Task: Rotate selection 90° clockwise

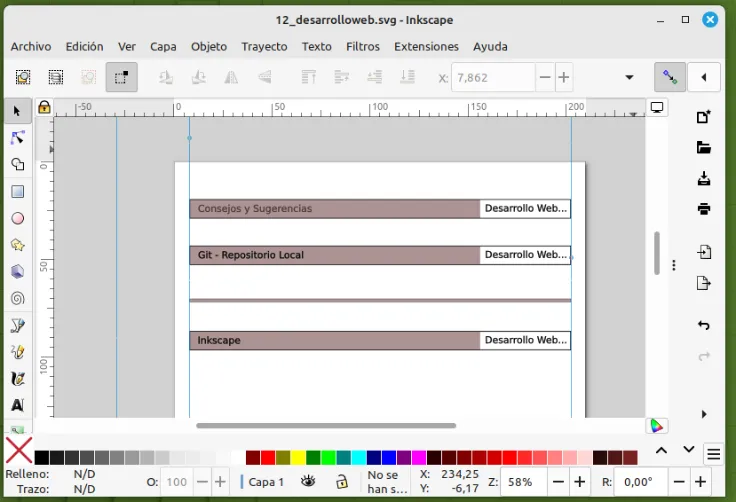Action: coord(199,77)
